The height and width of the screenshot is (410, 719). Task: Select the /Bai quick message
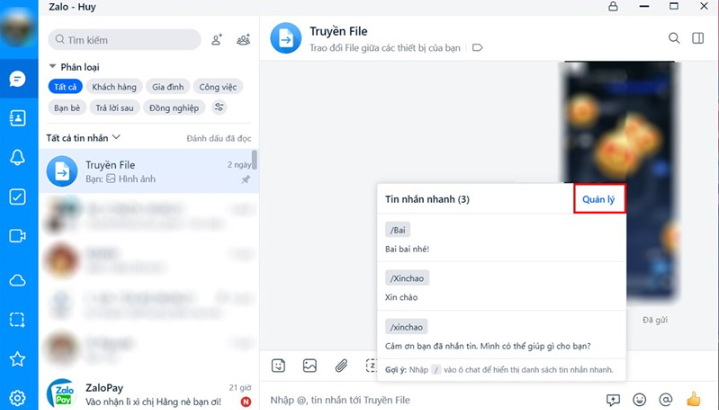click(x=501, y=238)
